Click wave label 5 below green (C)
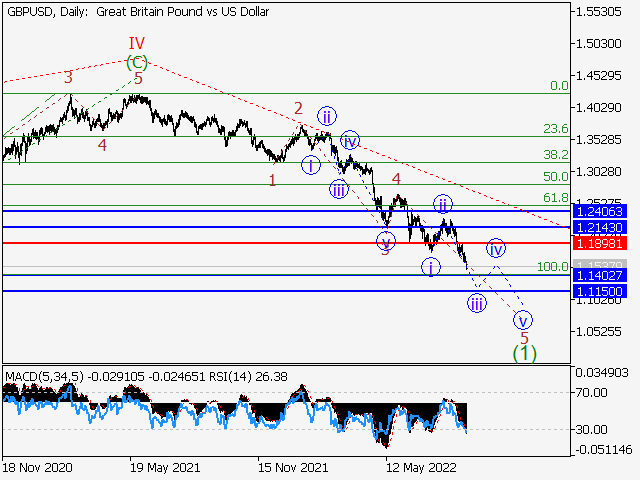The width and height of the screenshot is (640, 480). [x=138, y=78]
